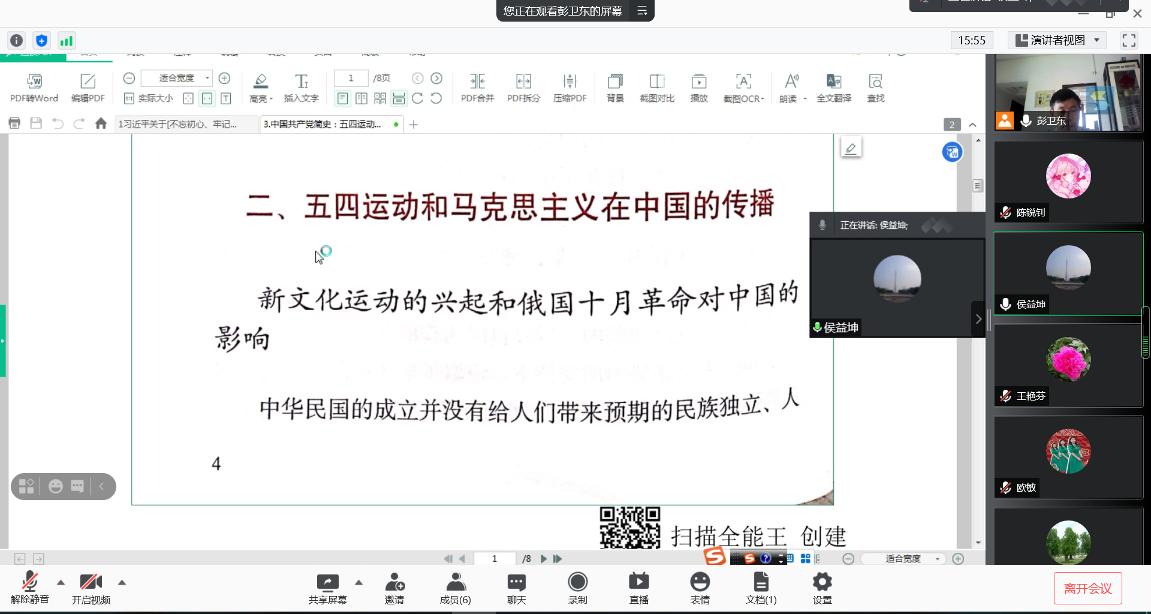Viewport: 1151px width, 614px height.
Task: Click the 离开会议 leave meeting button
Action: coord(1087,588)
